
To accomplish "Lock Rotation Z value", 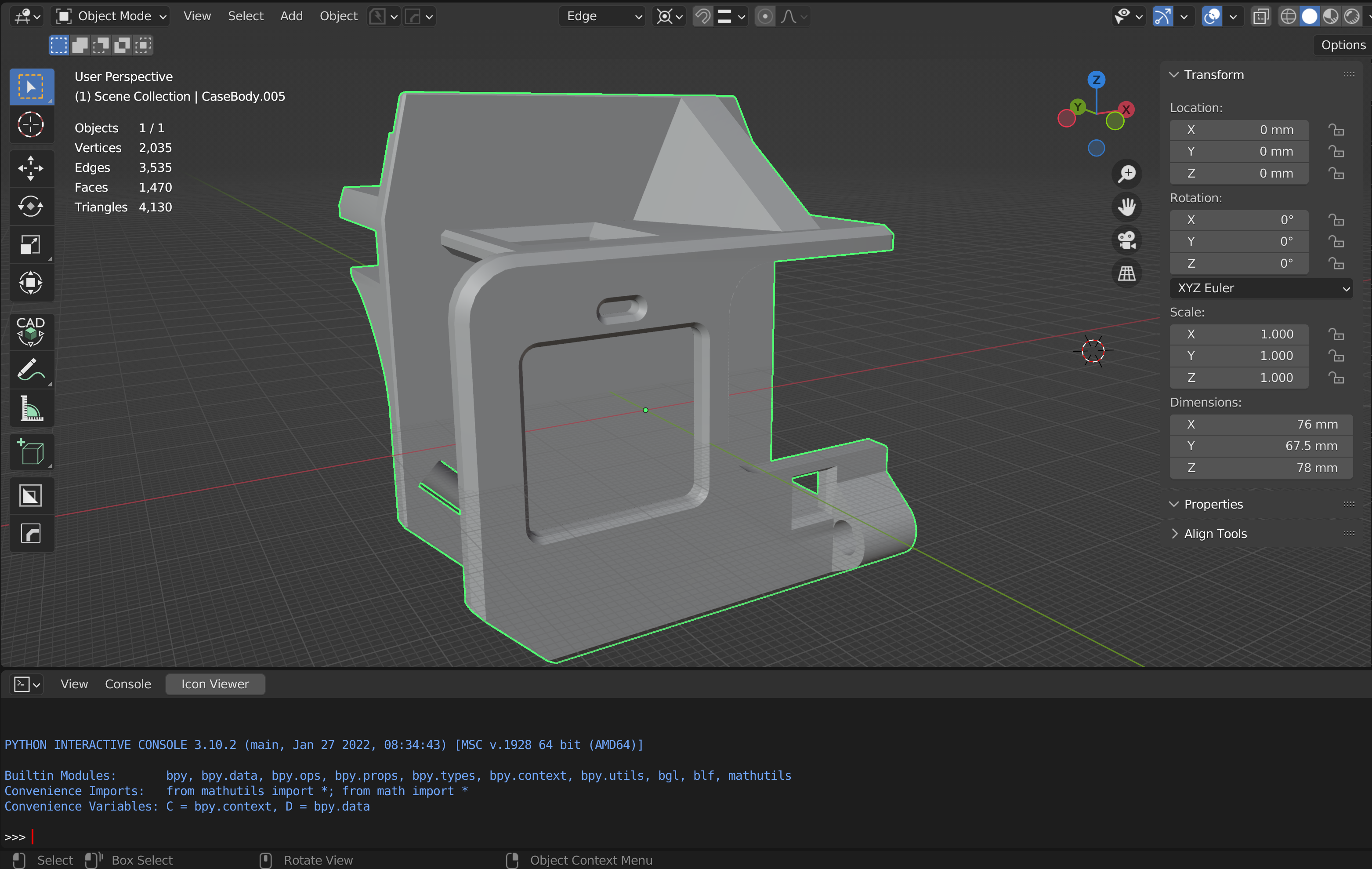I will (1336, 263).
